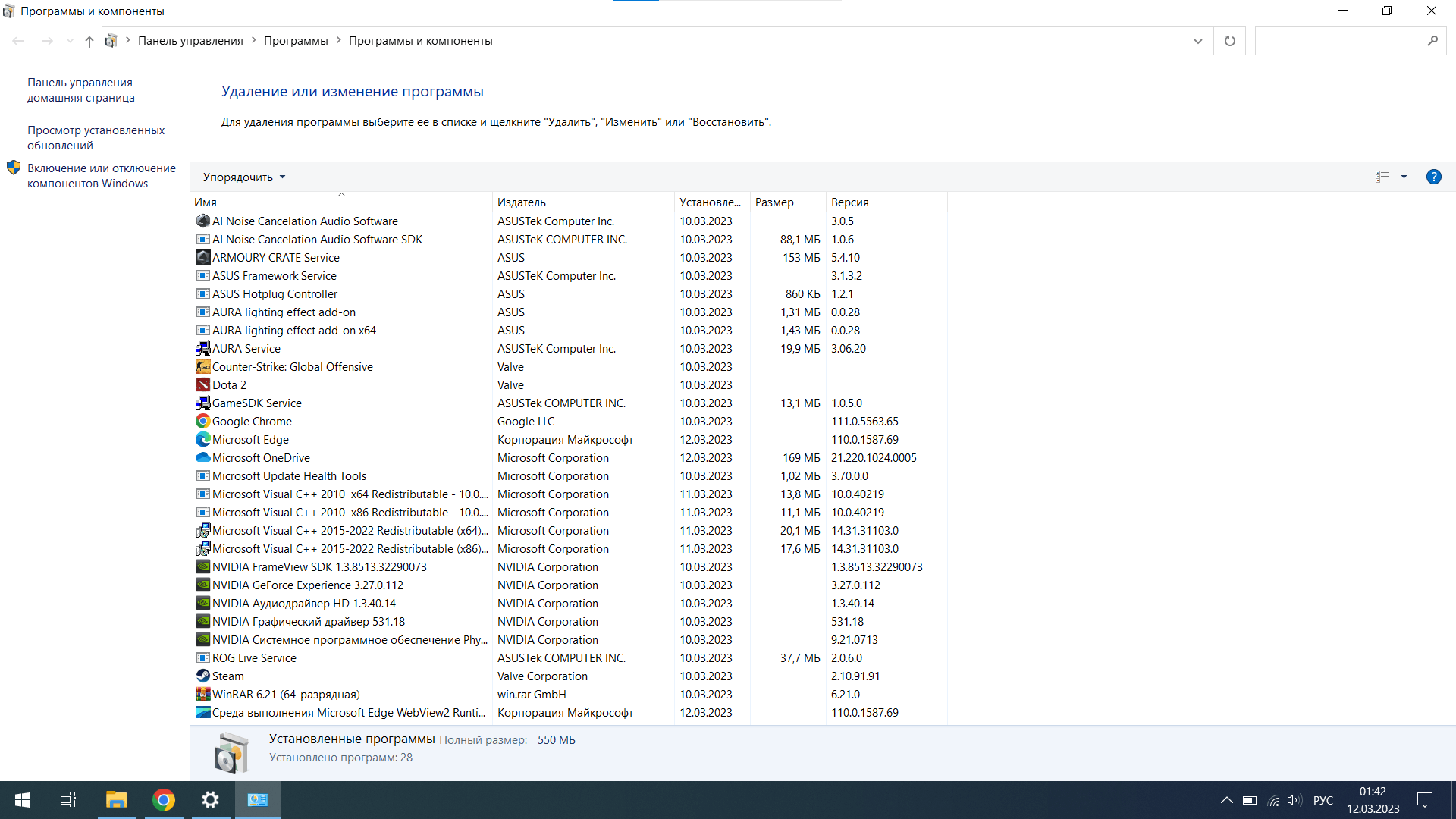This screenshot has width=1456, height=819.
Task: Show hidden system tray icons
Action: click(x=1226, y=801)
